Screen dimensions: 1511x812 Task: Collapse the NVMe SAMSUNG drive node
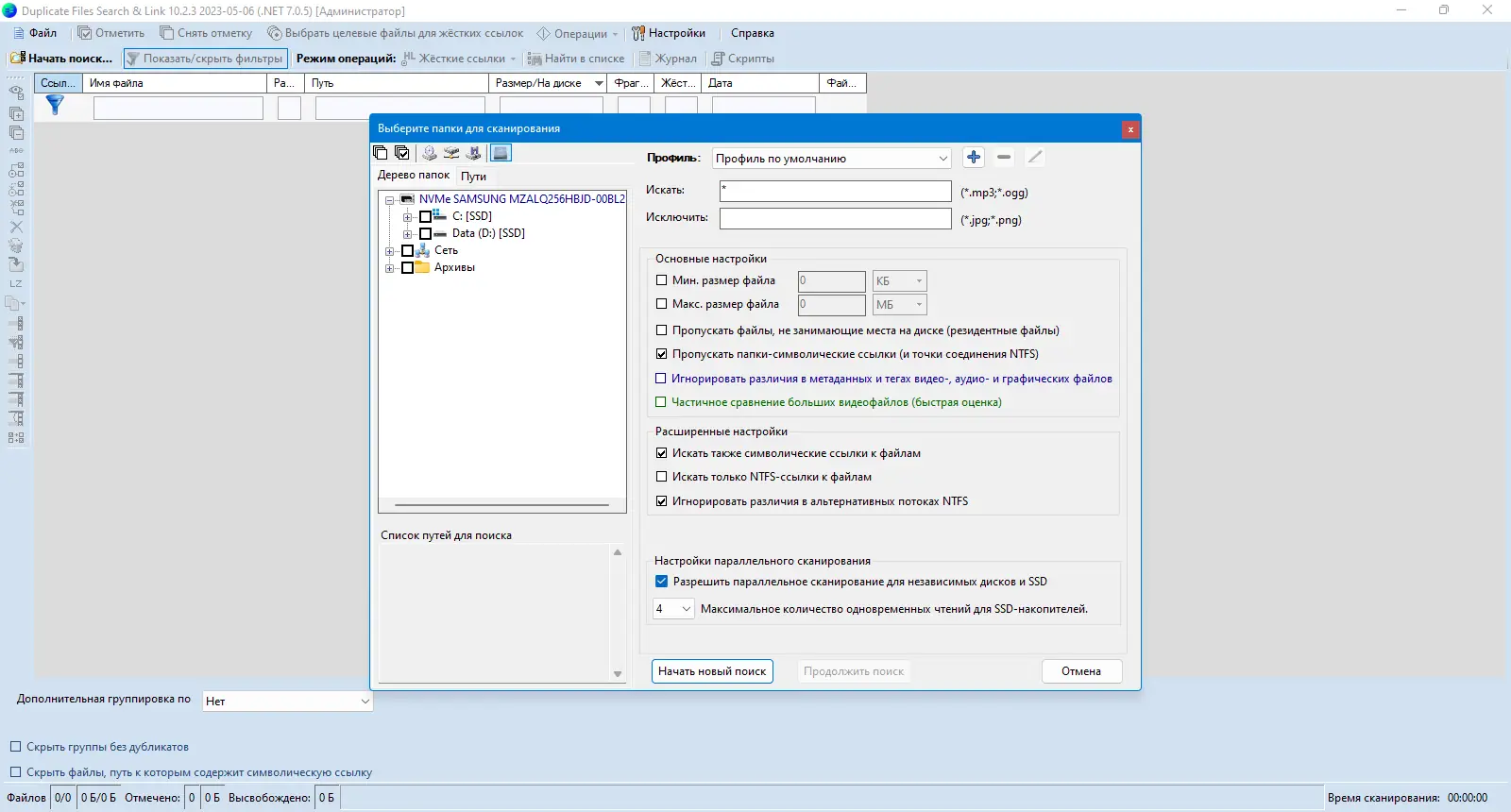click(389, 200)
